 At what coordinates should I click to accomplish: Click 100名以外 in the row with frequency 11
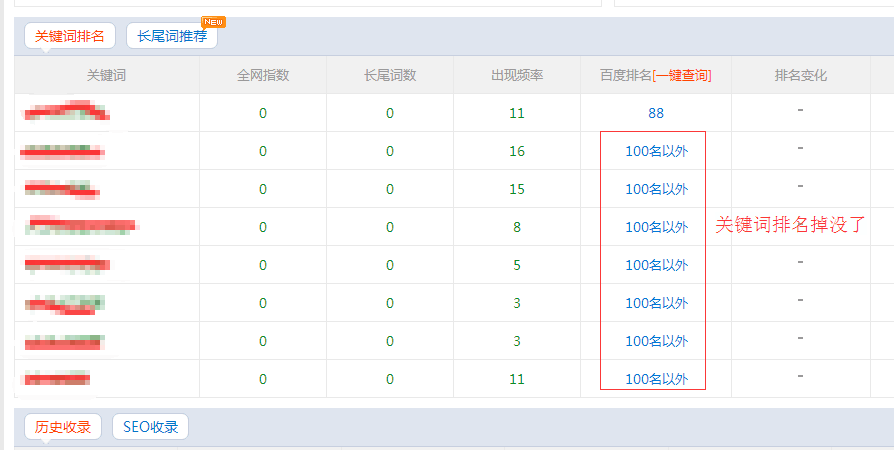(656, 379)
